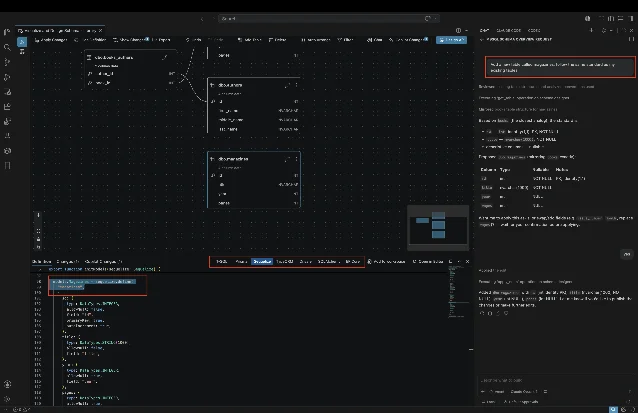Click the zoom in control on canvas
Viewport: 638px width, 413px height.
(x=38, y=215)
